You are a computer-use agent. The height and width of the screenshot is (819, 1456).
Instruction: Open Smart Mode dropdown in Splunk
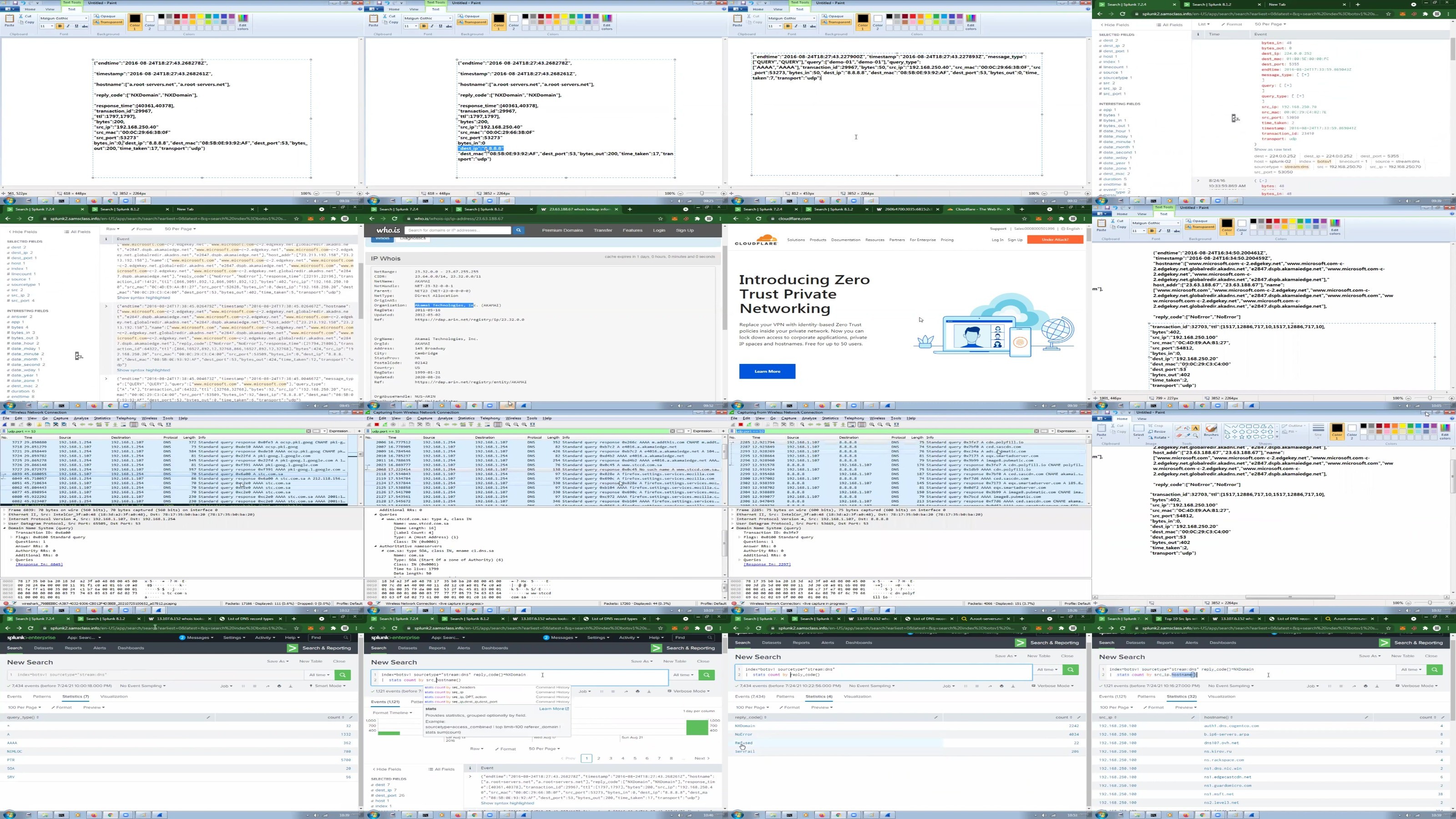click(x=328, y=686)
